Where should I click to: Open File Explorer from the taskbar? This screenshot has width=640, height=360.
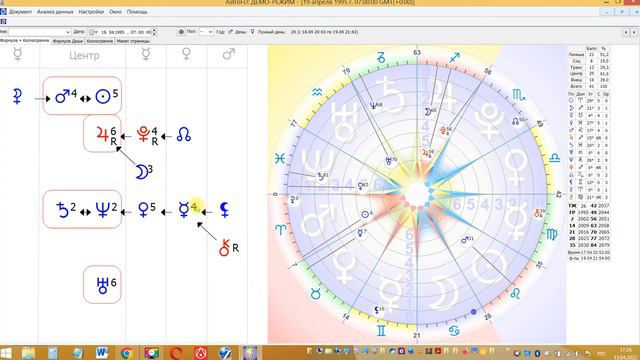point(29,353)
